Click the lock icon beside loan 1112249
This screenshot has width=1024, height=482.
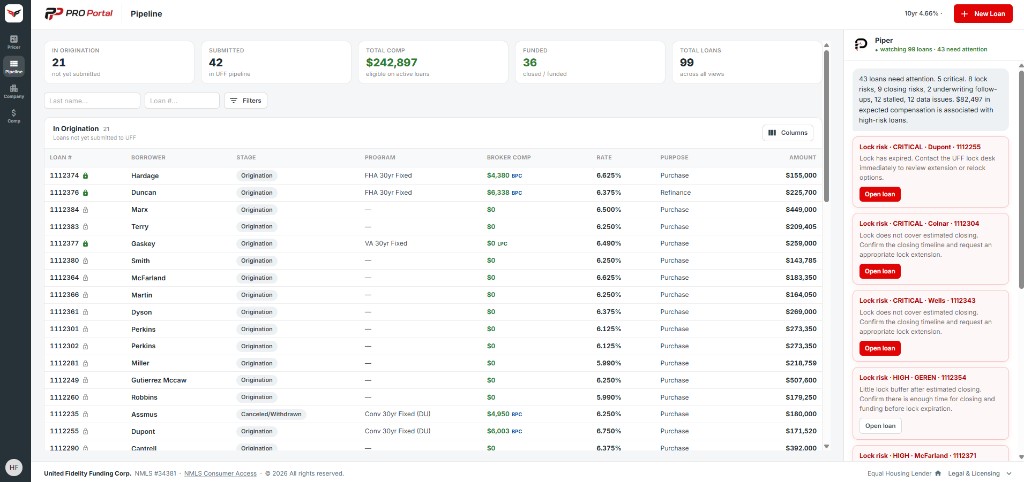click(86, 380)
